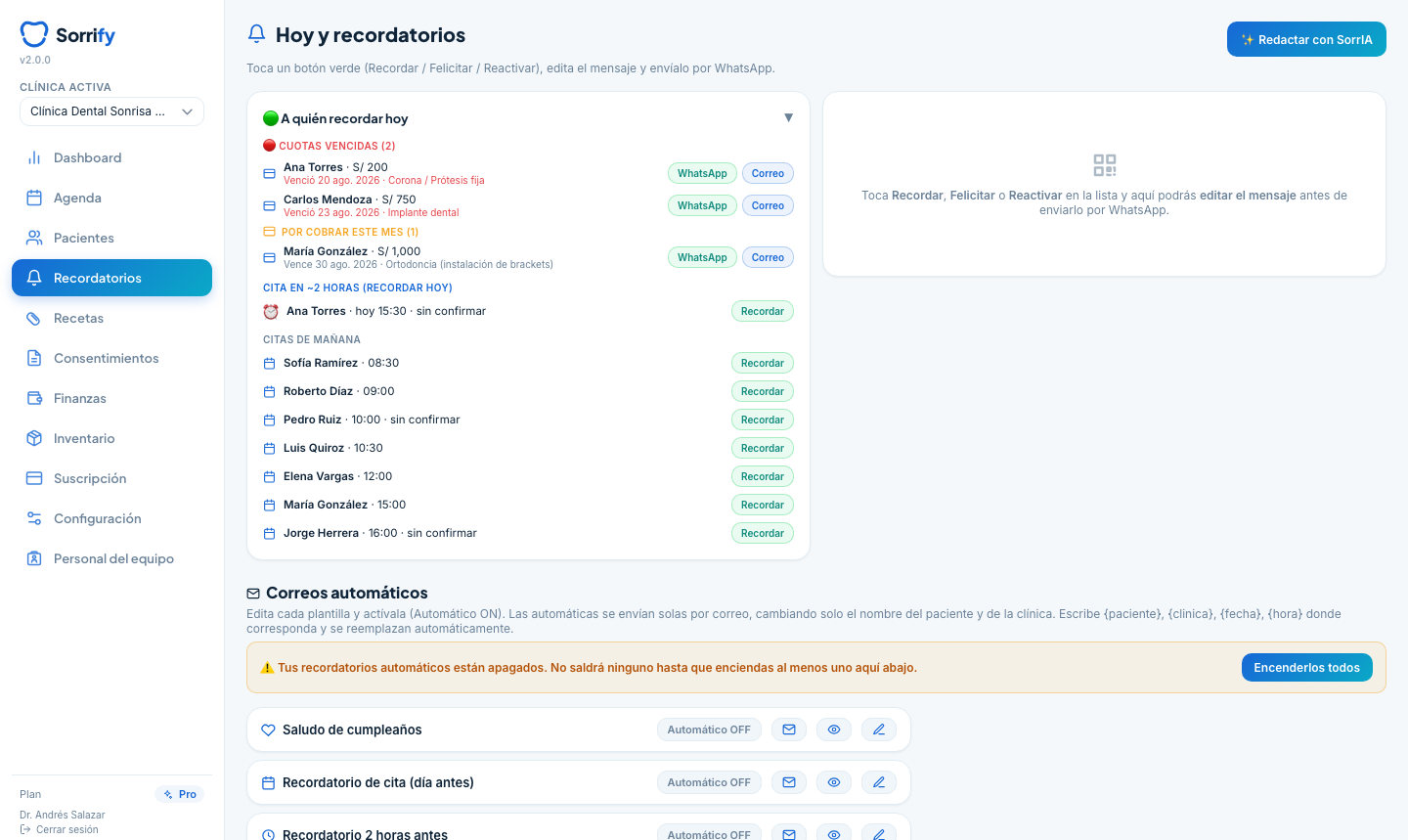
Task: Click the bell icon beside Hoy y recordatorios
Action: (257, 34)
